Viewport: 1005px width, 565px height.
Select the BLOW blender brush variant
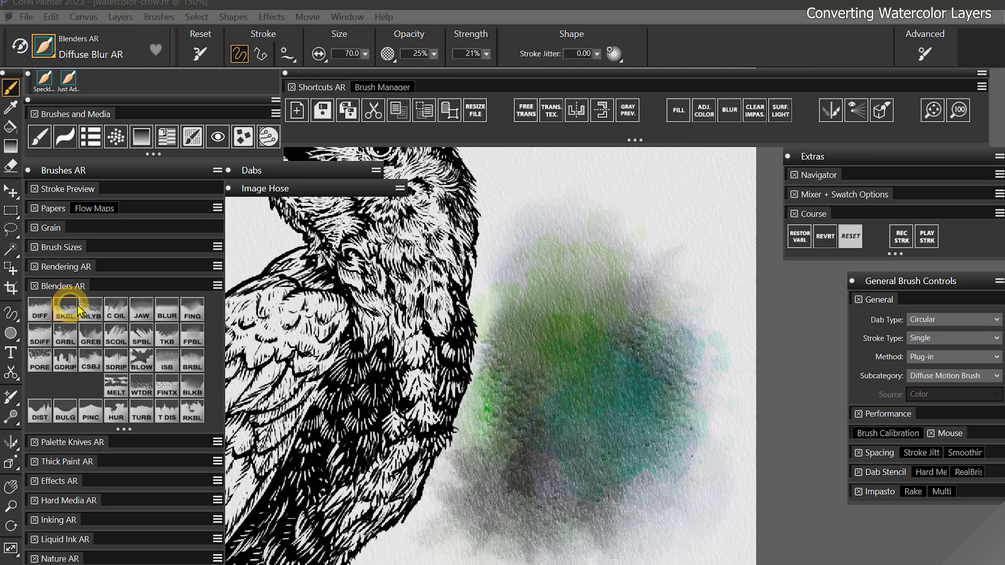point(142,361)
